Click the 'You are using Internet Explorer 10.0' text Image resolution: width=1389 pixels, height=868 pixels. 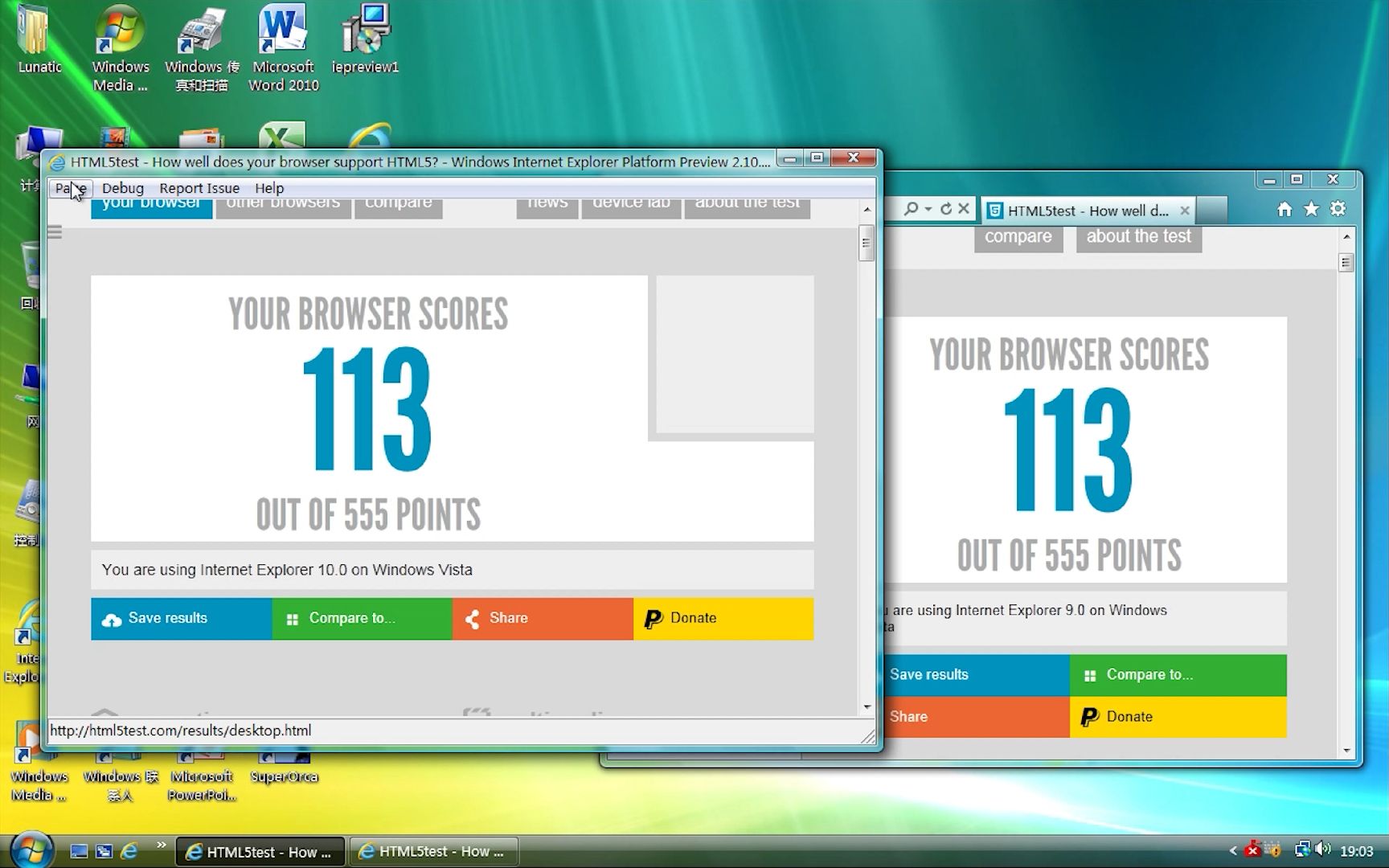[x=287, y=570]
